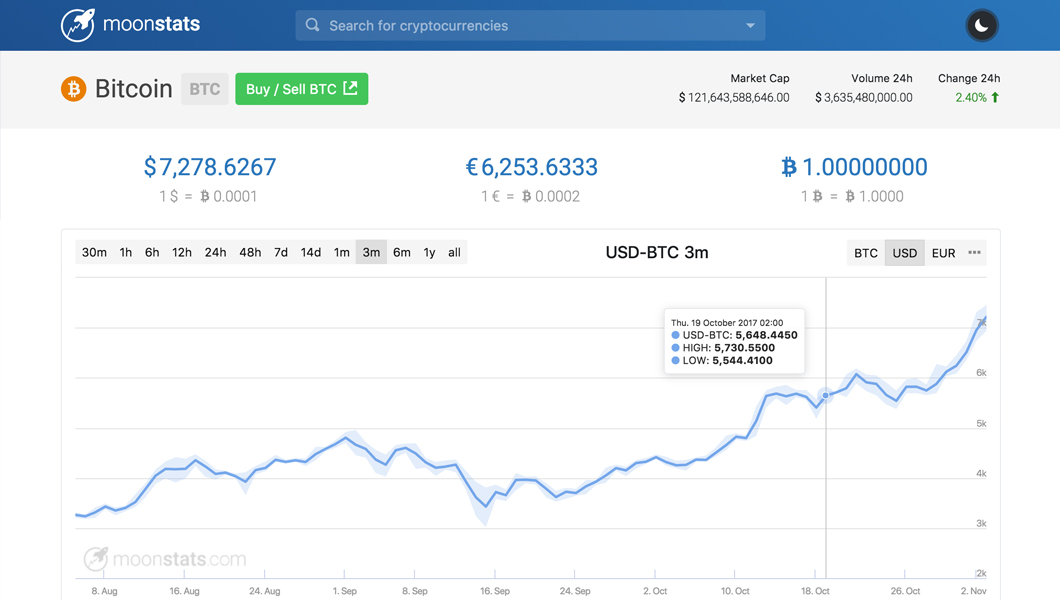The height and width of the screenshot is (600, 1060).
Task: Select the 24h chart timeframe
Action: (x=216, y=252)
